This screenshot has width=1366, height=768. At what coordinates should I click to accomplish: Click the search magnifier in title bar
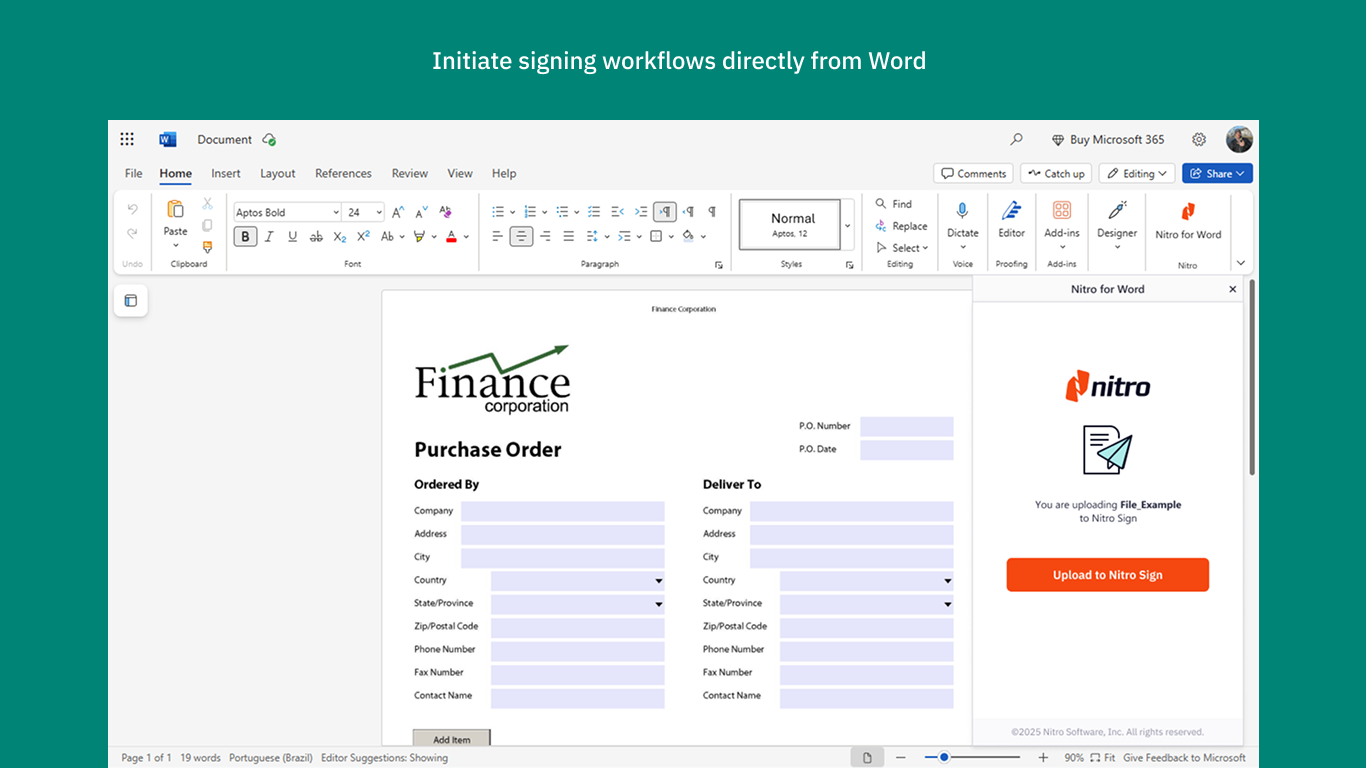(x=1017, y=139)
